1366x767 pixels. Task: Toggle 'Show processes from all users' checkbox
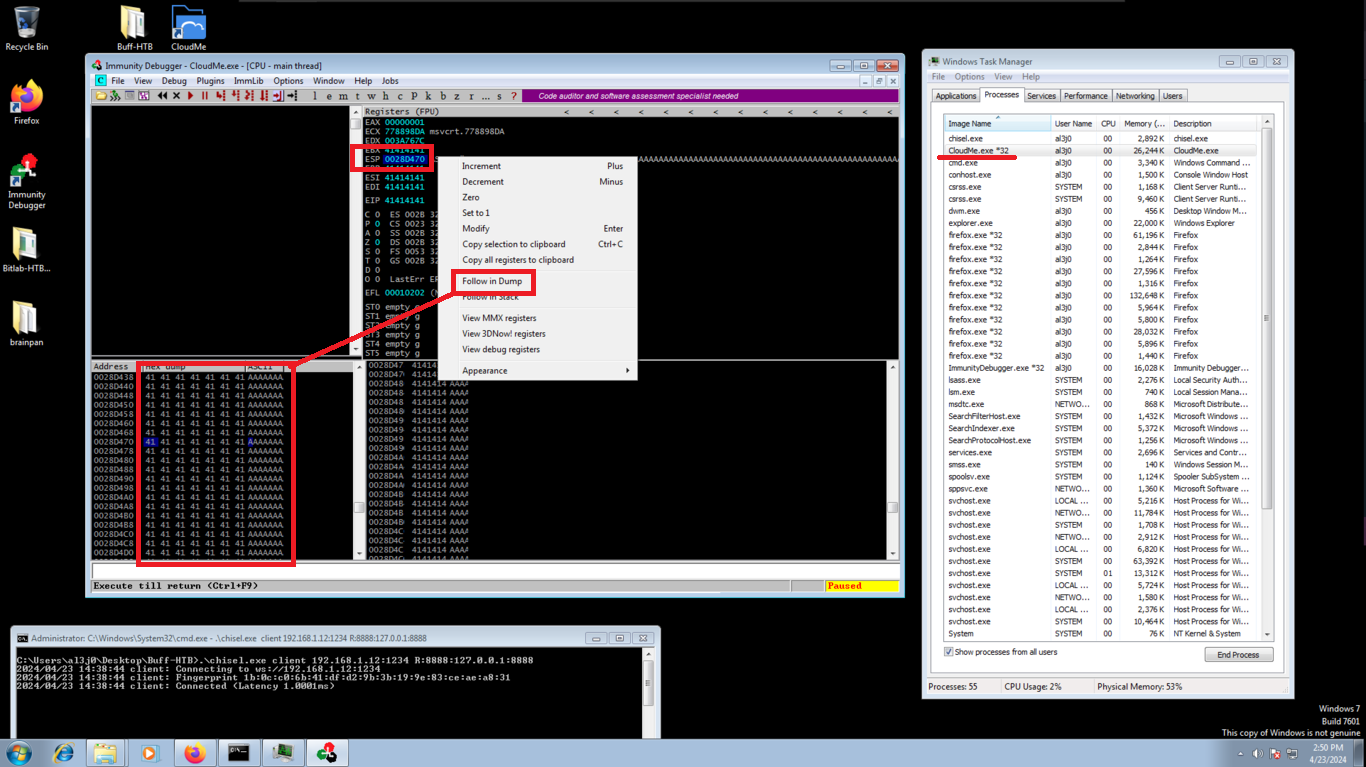point(949,652)
